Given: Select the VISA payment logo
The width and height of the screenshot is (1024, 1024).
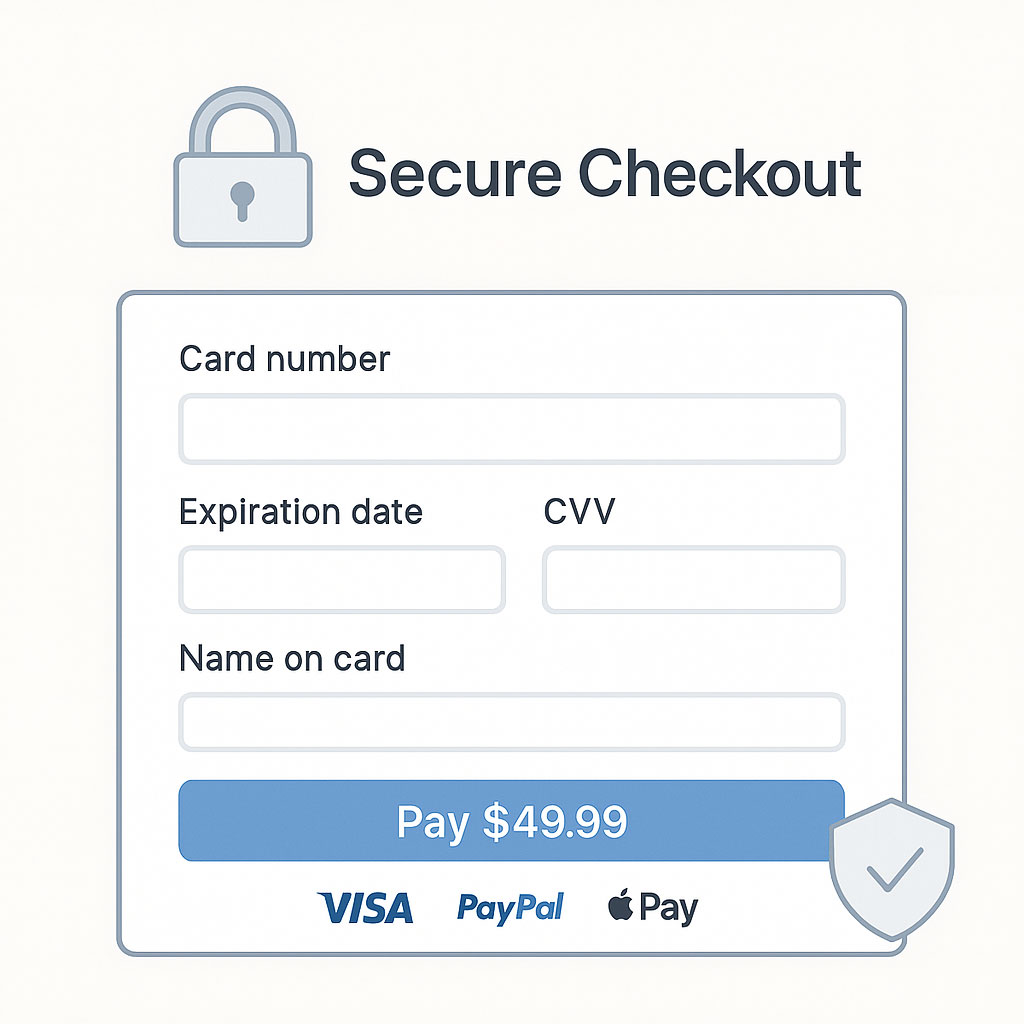Looking at the screenshot, I should pos(365,908).
